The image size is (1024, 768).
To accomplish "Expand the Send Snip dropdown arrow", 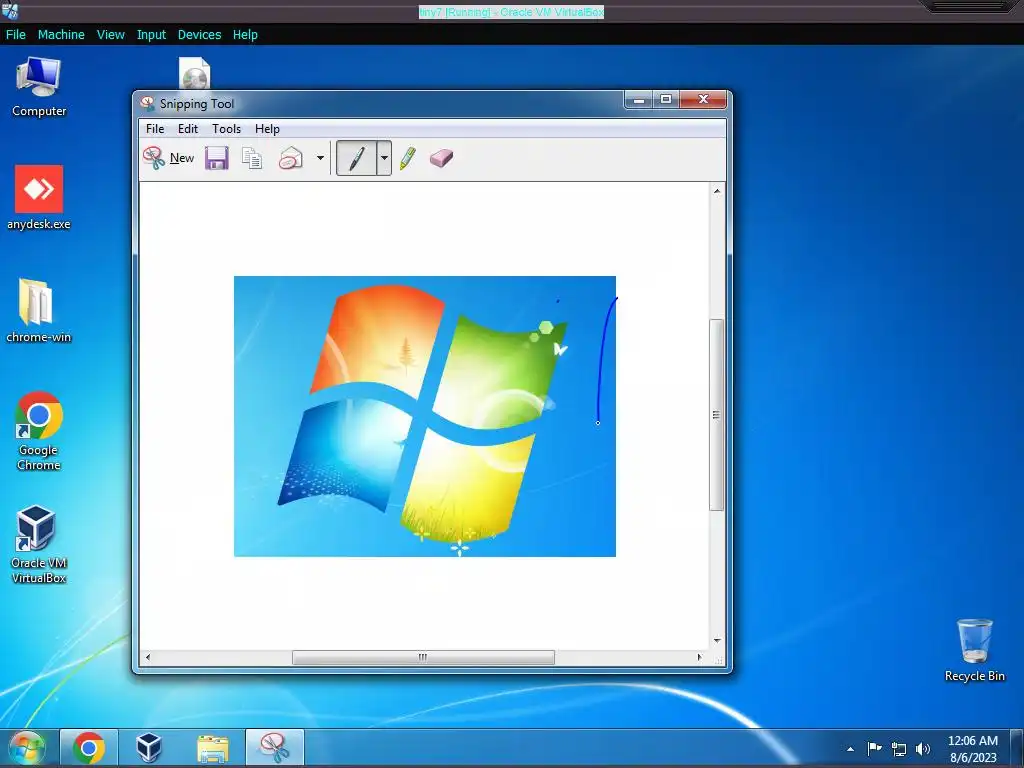I will click(320, 158).
